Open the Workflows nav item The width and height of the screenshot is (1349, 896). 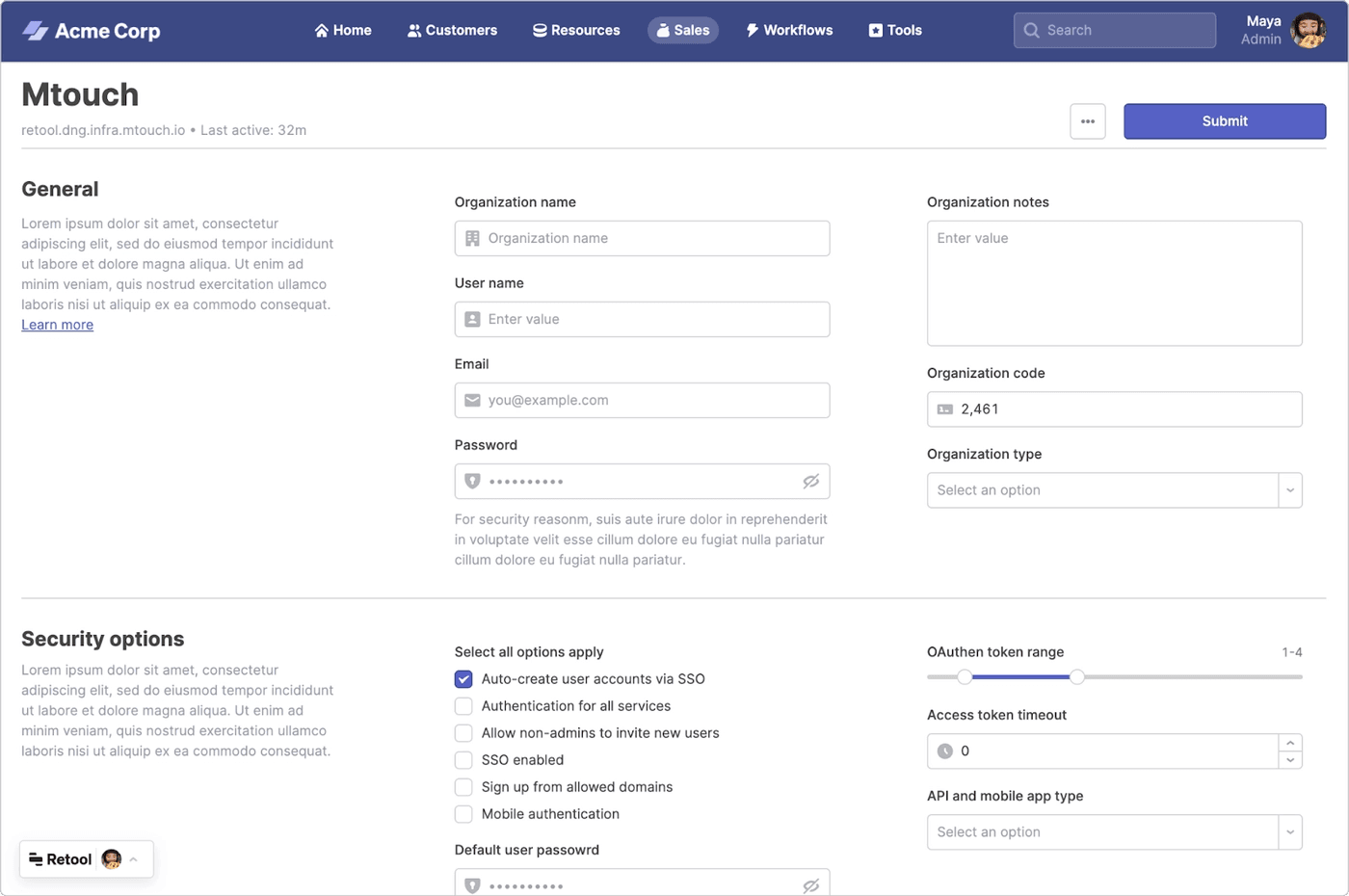(789, 31)
